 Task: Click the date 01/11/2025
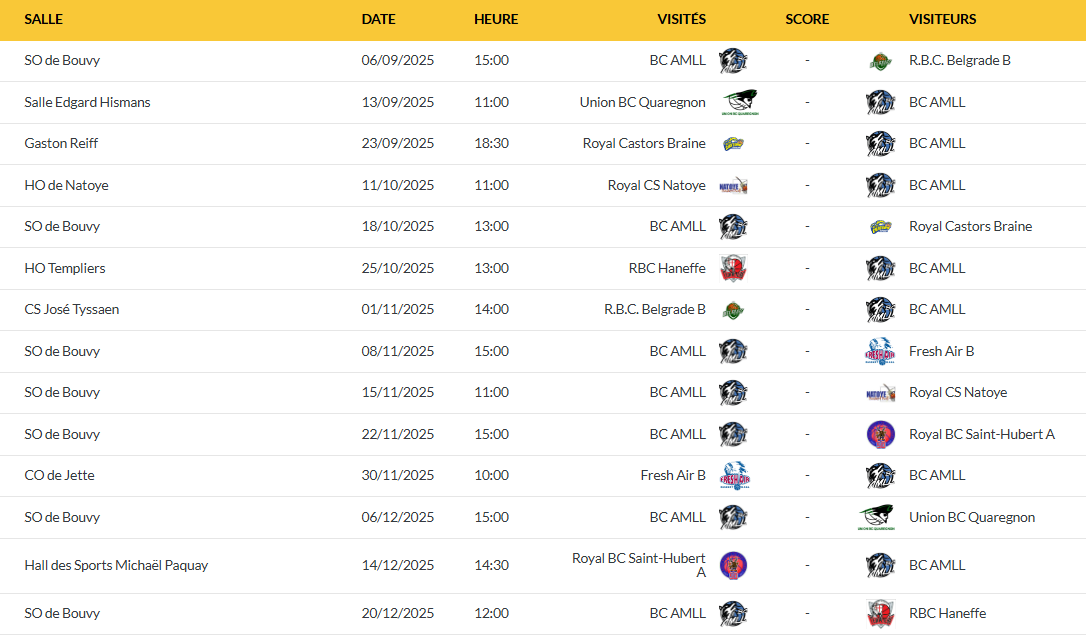tap(398, 310)
